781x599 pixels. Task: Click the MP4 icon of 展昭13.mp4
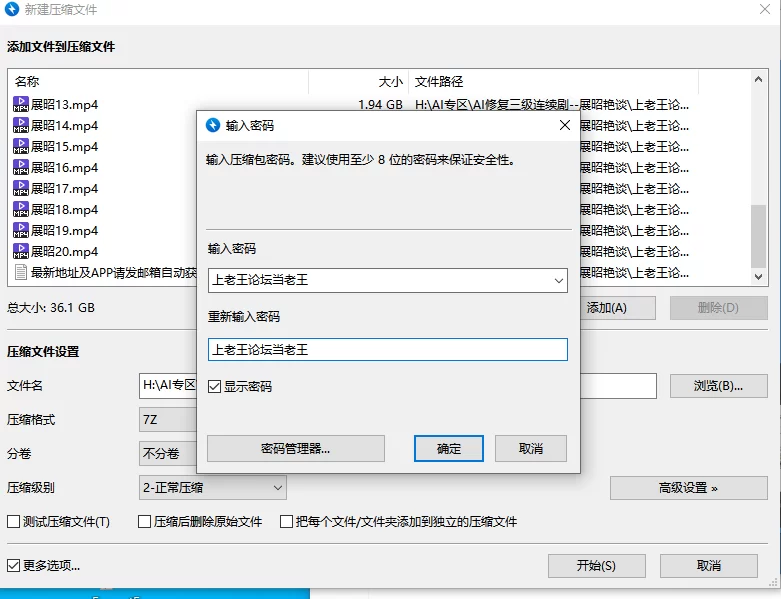tap(20, 104)
